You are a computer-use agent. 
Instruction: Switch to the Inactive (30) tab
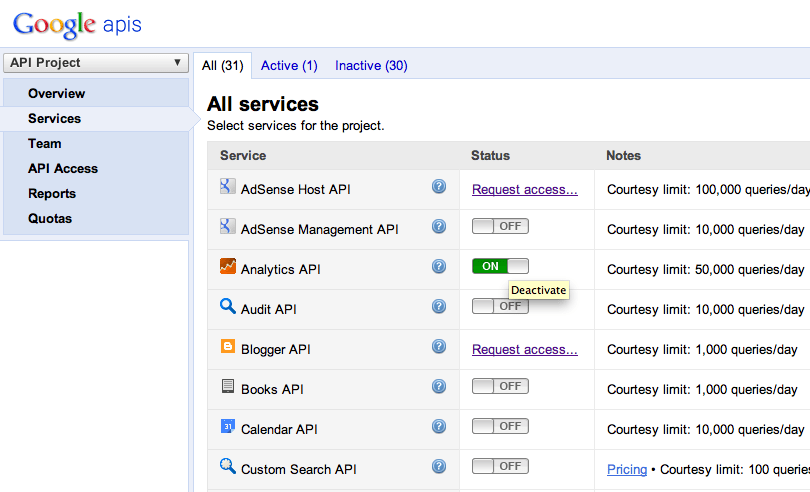(x=371, y=66)
